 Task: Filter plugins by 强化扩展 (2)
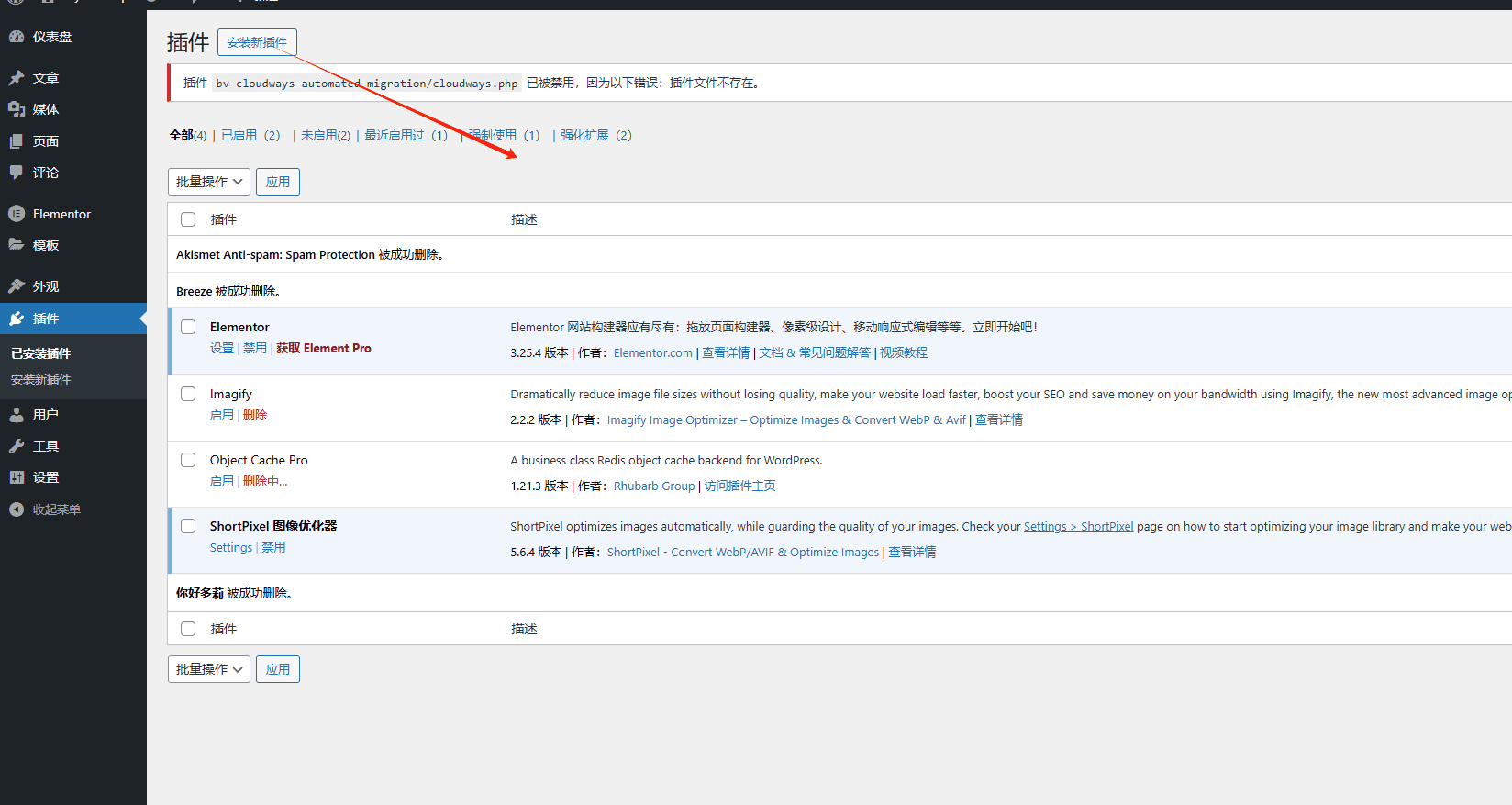pyautogui.click(x=596, y=135)
